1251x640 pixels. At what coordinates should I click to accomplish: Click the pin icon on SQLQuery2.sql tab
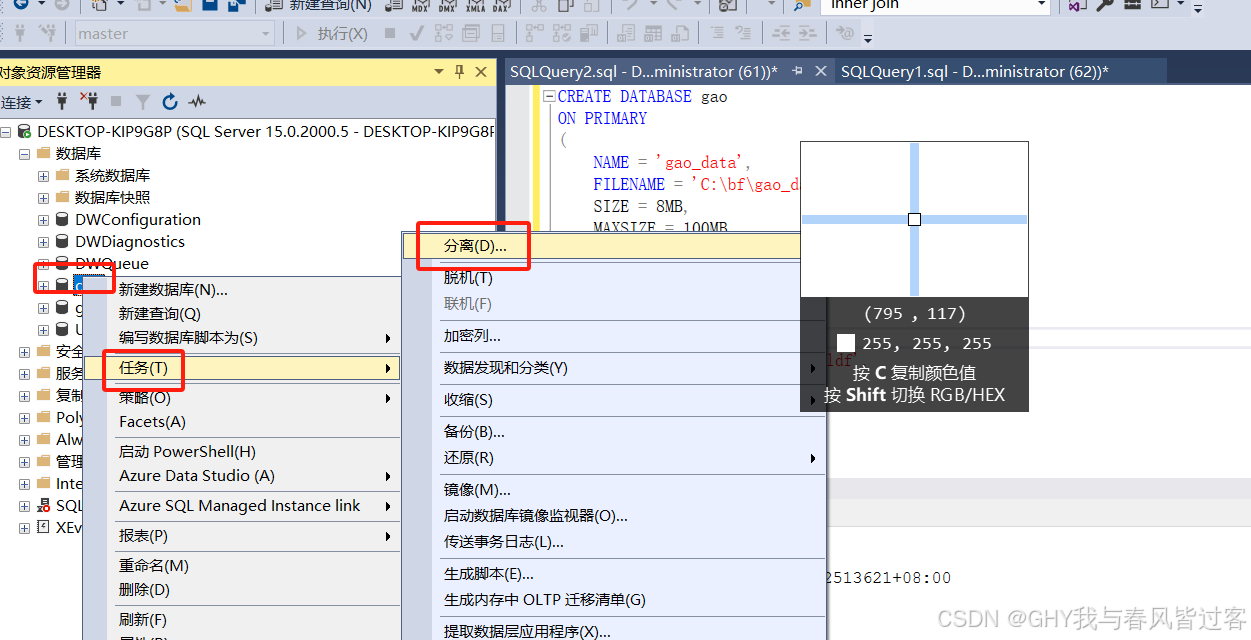pyautogui.click(x=797, y=72)
